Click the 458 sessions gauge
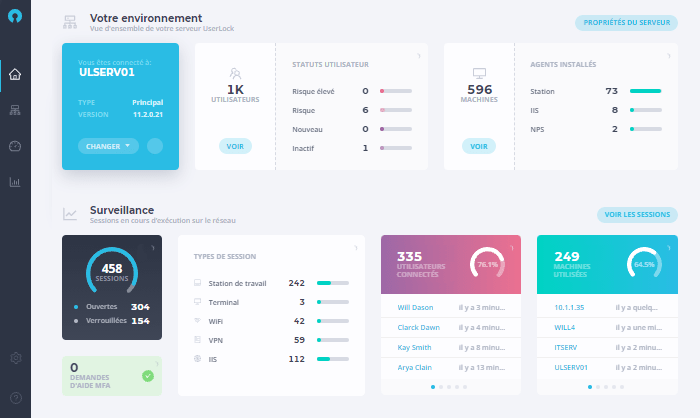The height and width of the screenshot is (418, 700). pos(112,272)
